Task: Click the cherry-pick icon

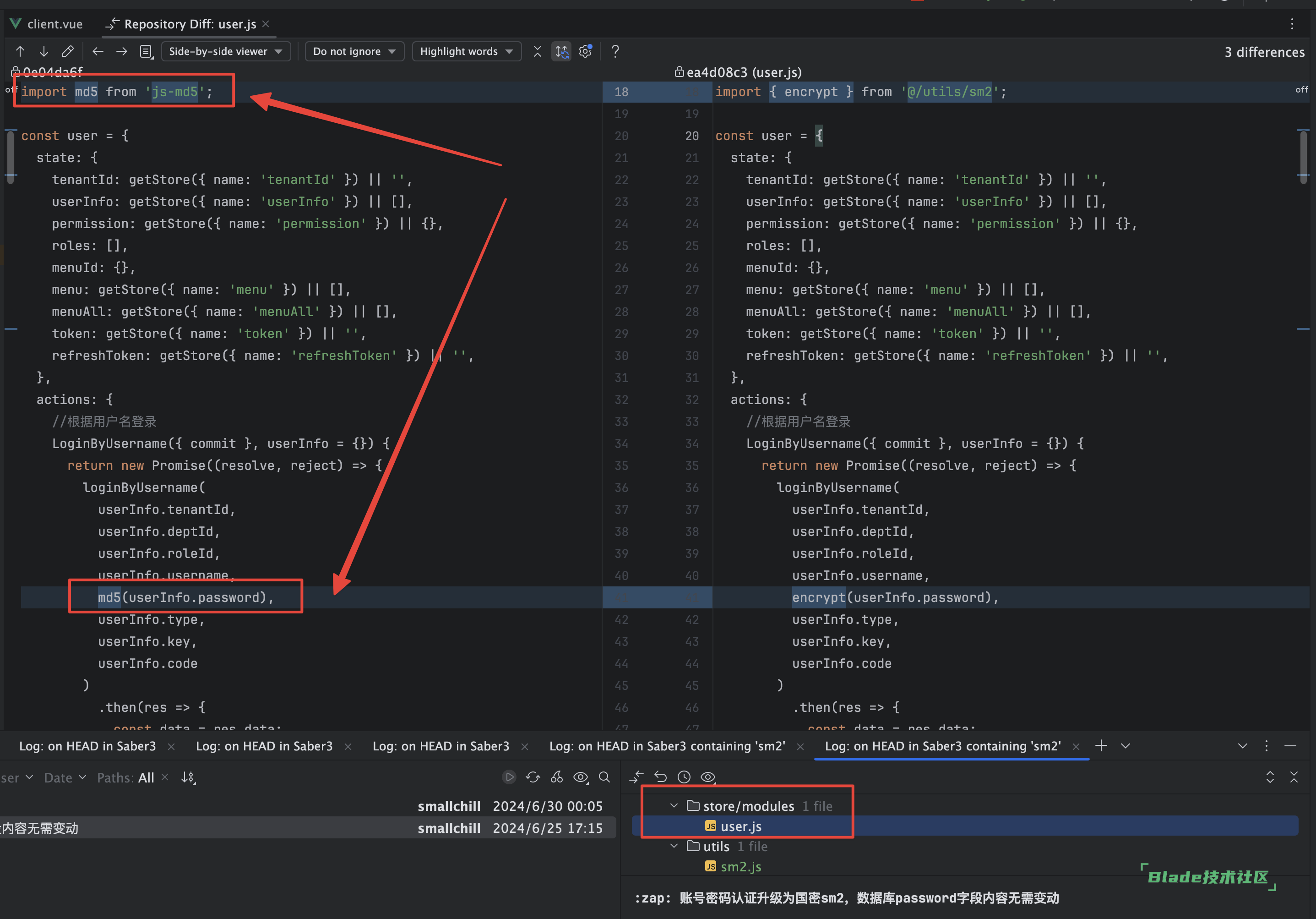Action: (x=556, y=777)
